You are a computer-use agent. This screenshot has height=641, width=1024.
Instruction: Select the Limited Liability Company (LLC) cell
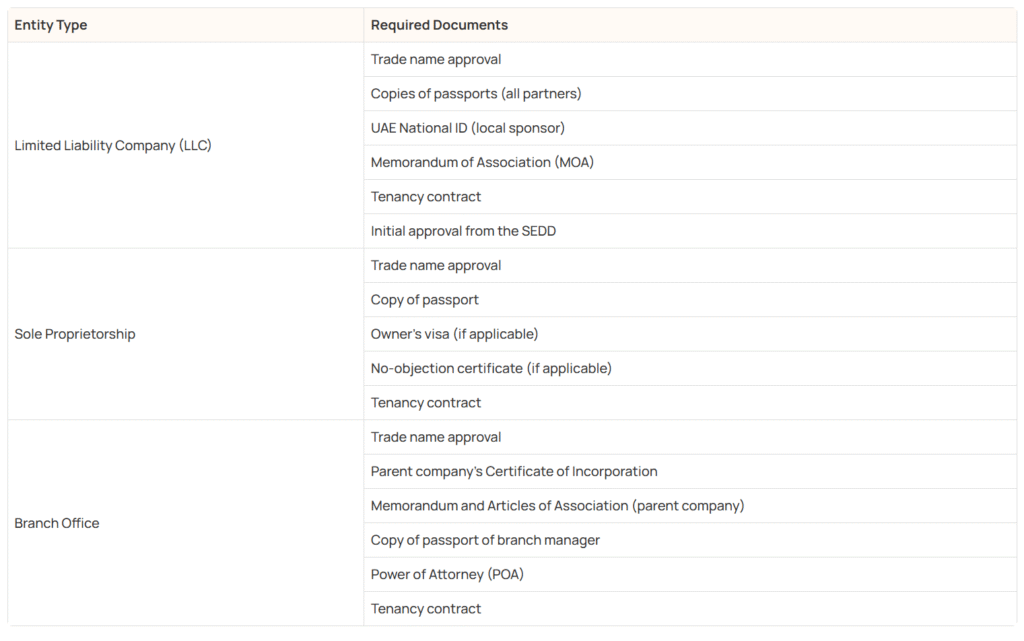pos(185,145)
